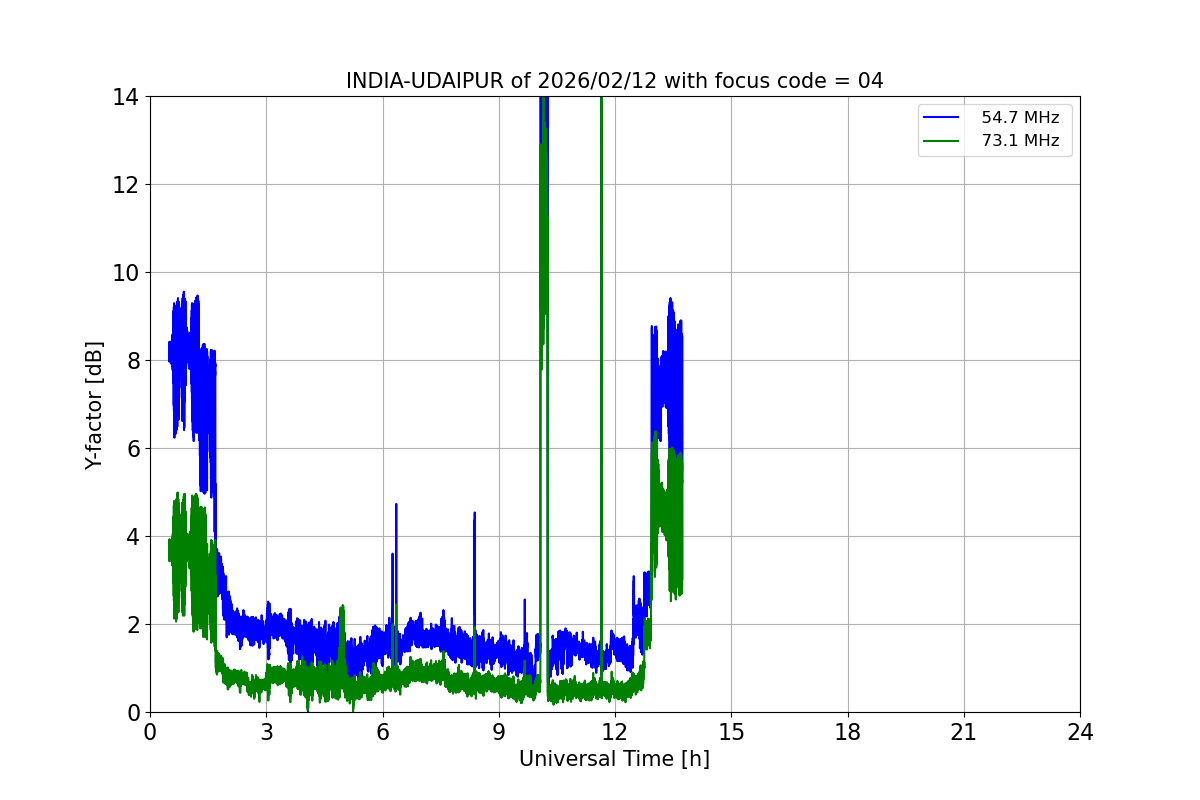Click the x-axis tick label '15'
Screen dimensions: 1200x800
731,732
